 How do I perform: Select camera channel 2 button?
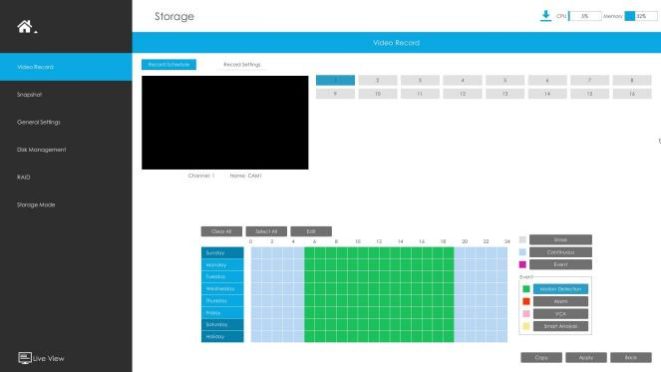tap(378, 80)
